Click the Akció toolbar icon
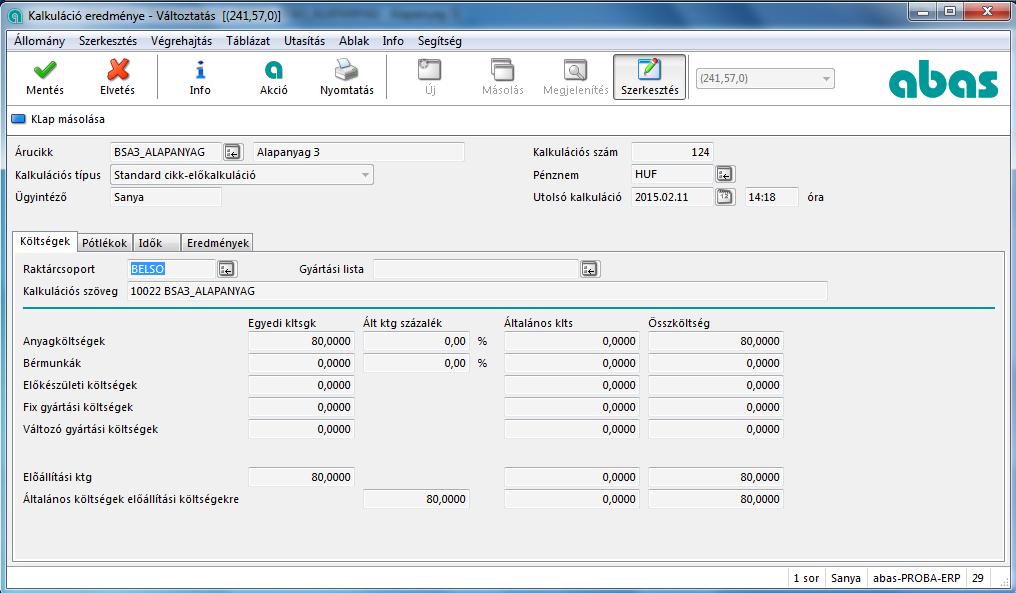Viewport: 1016px width, 593px height. (273, 69)
